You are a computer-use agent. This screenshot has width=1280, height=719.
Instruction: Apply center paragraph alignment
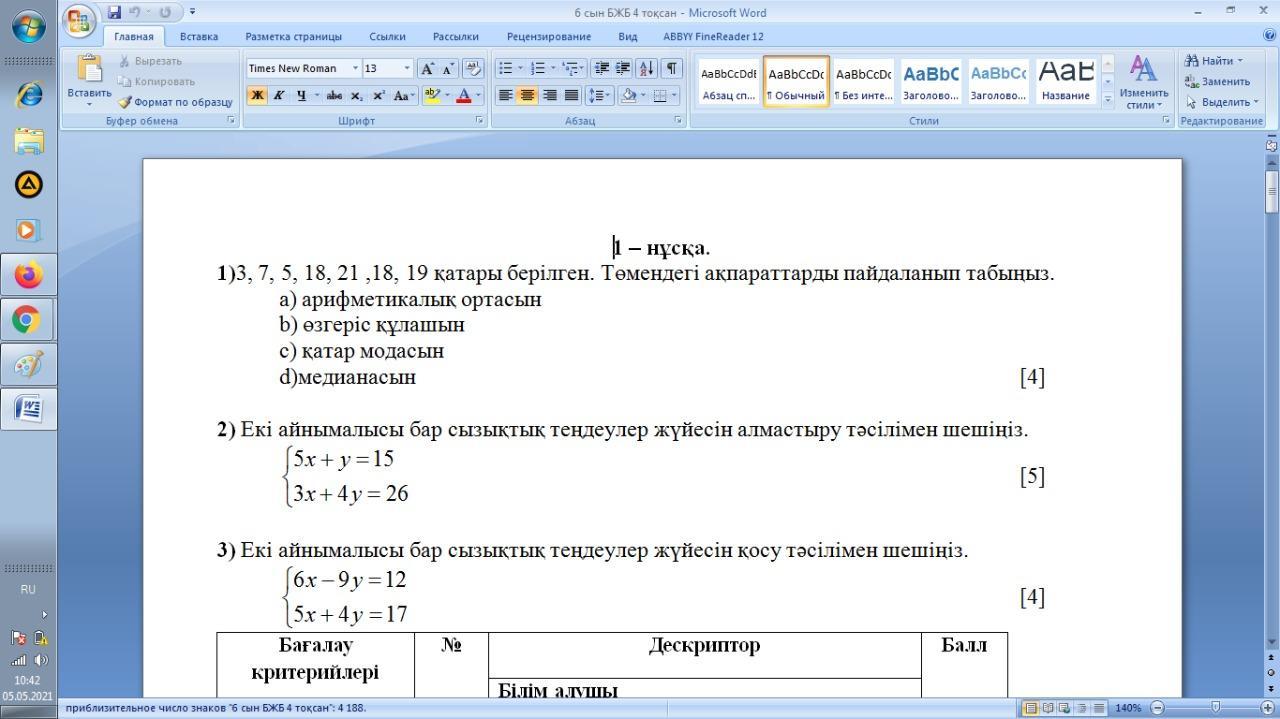(527, 96)
